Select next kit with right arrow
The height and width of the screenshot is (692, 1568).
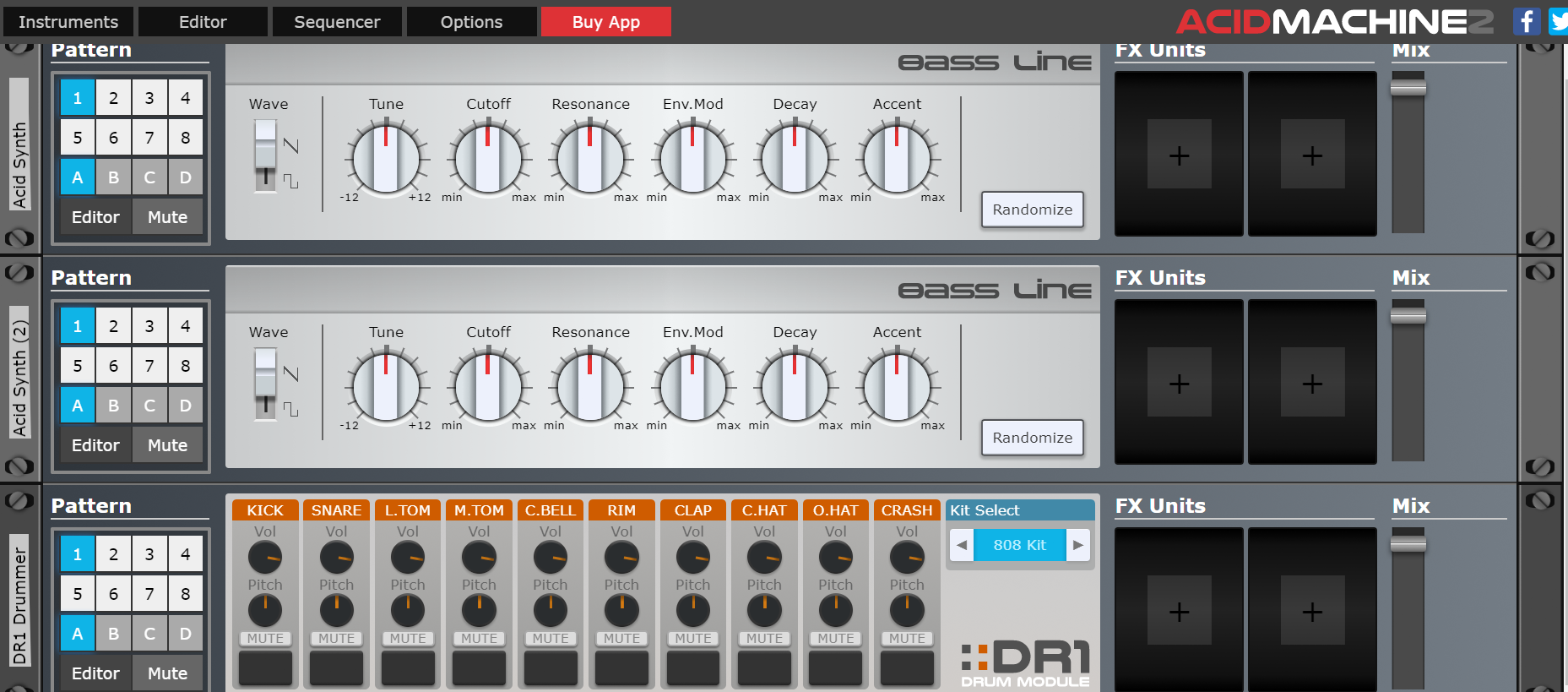[x=1078, y=545]
